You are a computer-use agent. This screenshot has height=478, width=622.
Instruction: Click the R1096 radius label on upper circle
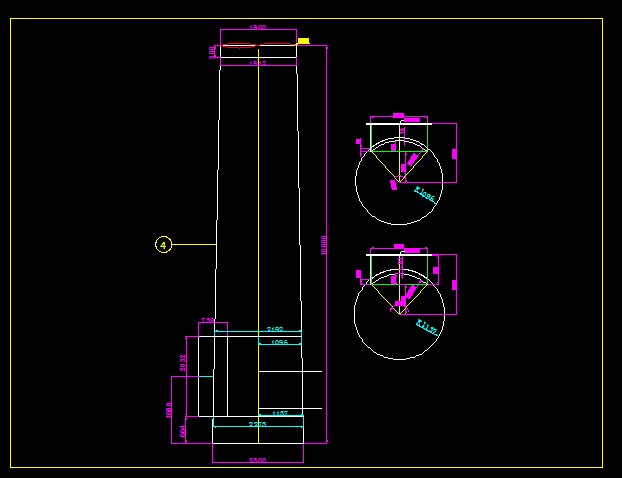tap(425, 193)
